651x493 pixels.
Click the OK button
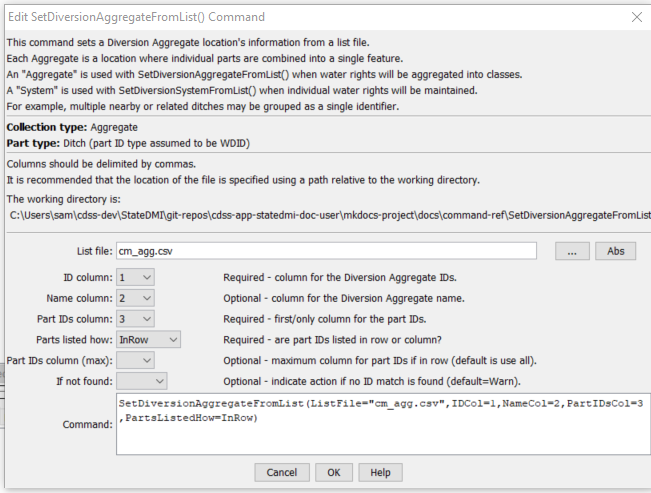pos(334,473)
